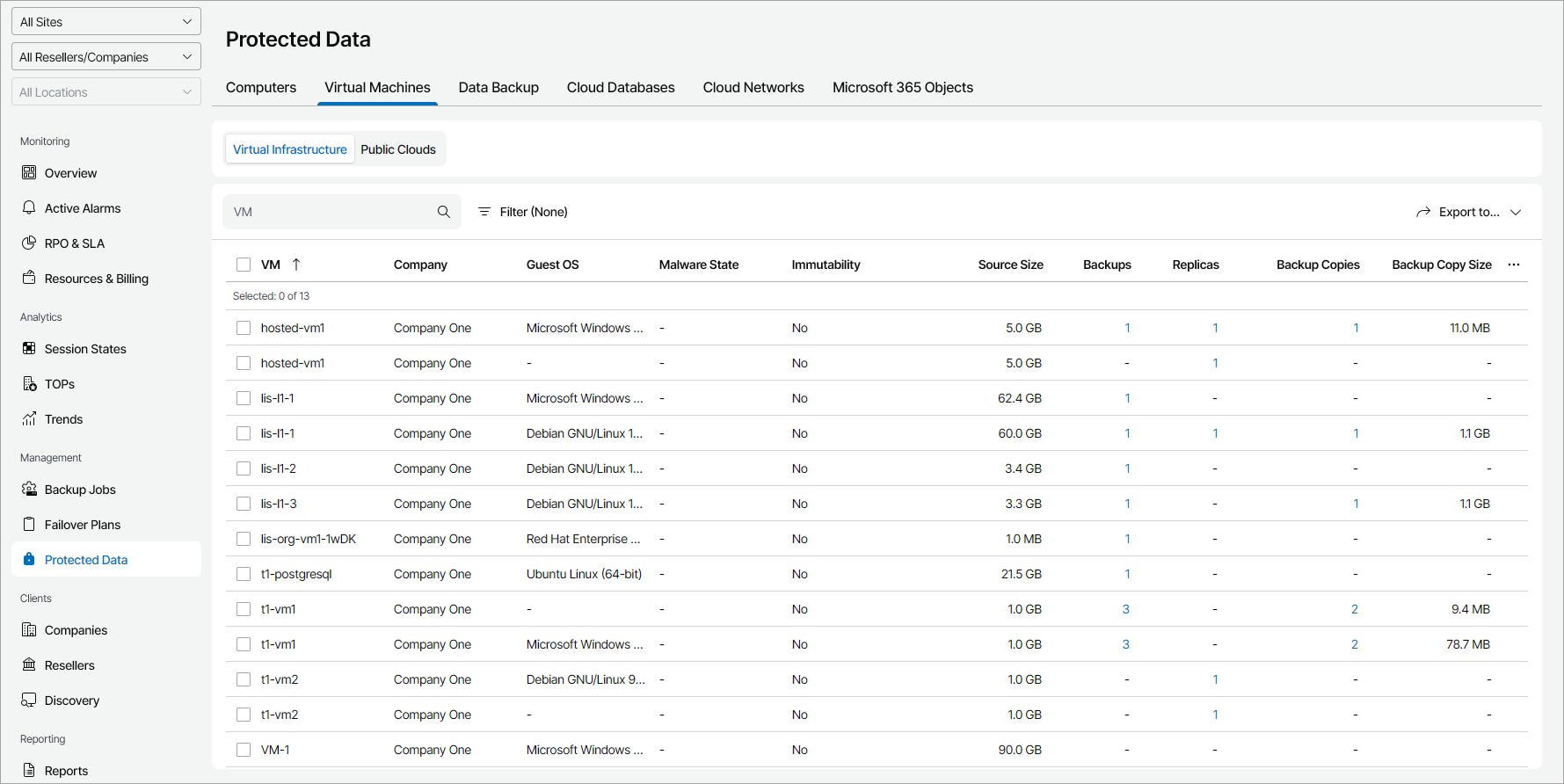Click the Trends chart icon
1564x784 pixels.
coord(29,418)
